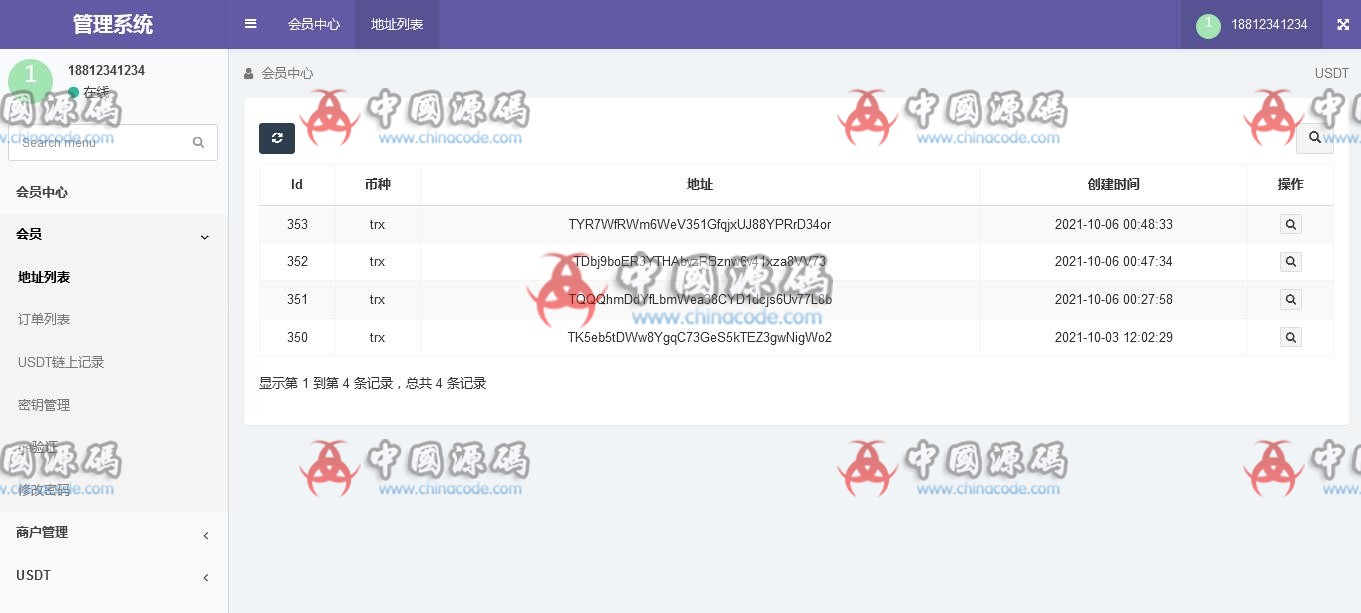Image resolution: width=1361 pixels, height=613 pixels.
Task: Expand the USDT sidebar group
Action: pyautogui.click(x=114, y=576)
